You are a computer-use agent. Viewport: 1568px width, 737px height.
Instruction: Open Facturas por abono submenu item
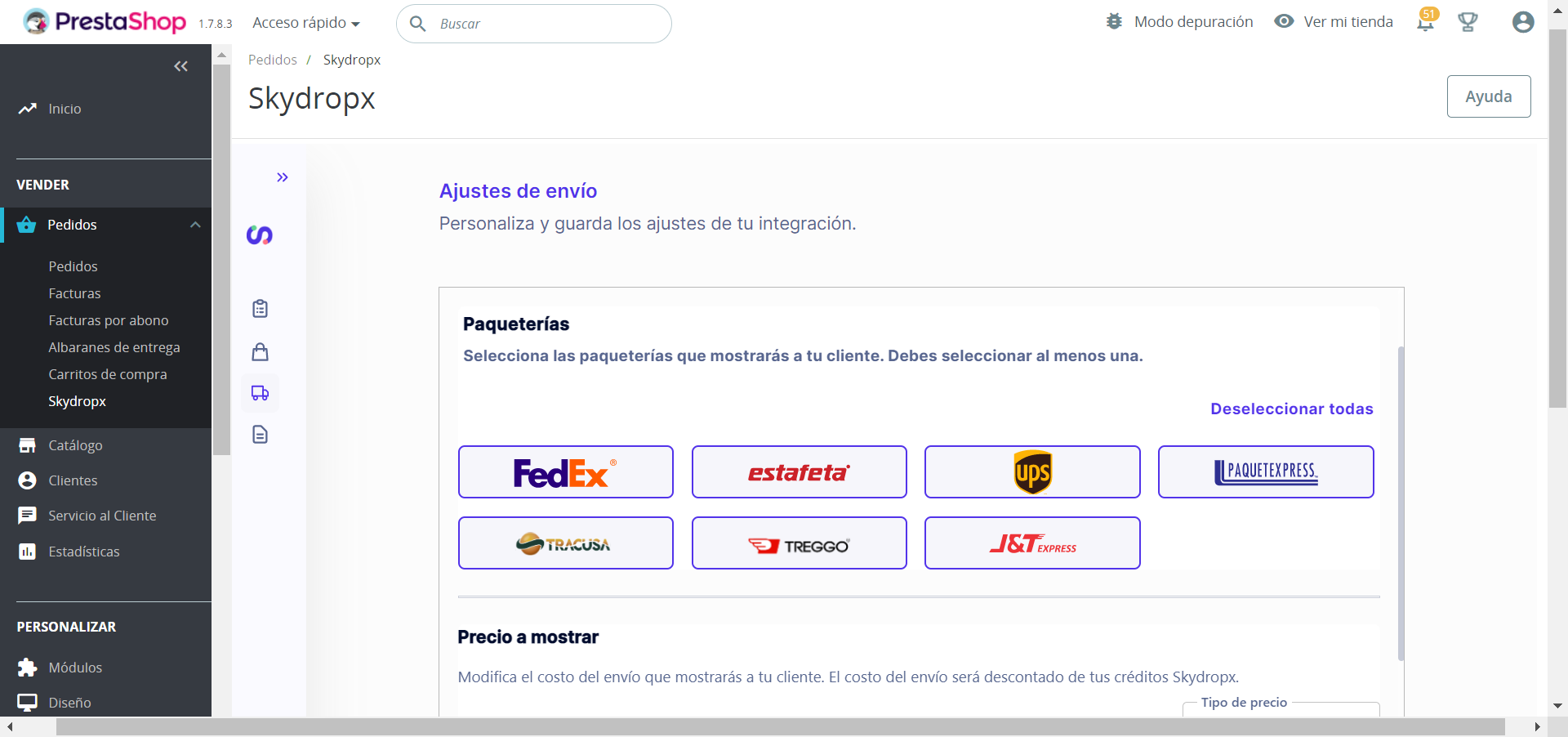109,320
